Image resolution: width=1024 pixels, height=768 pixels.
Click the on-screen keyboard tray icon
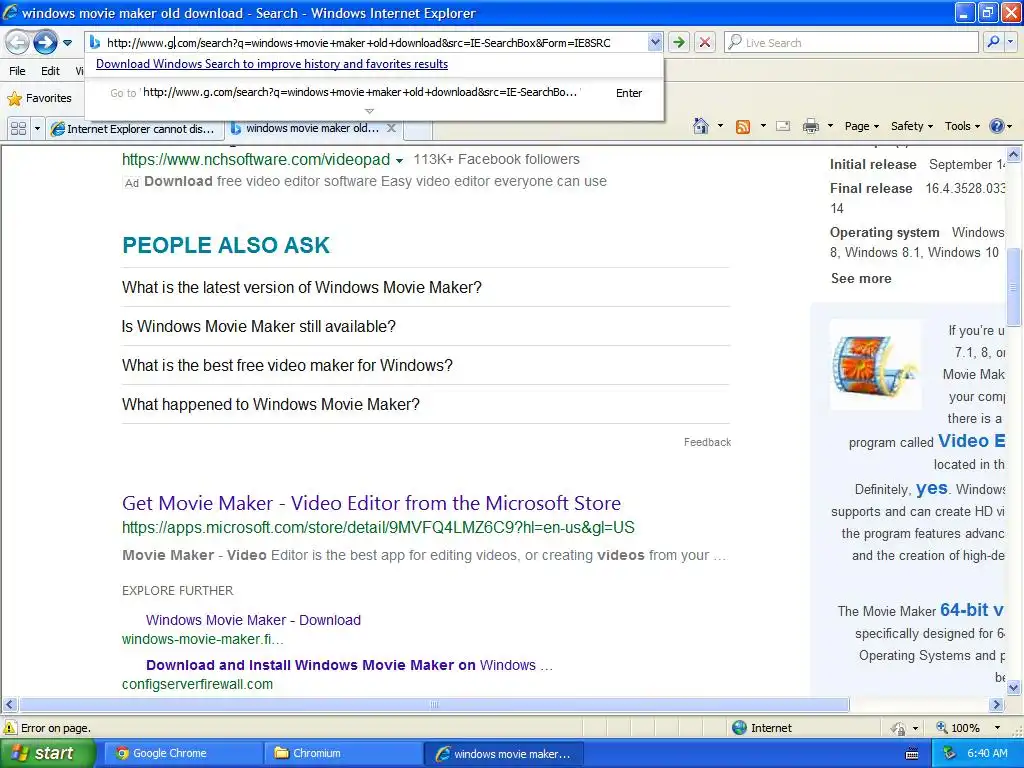912,754
